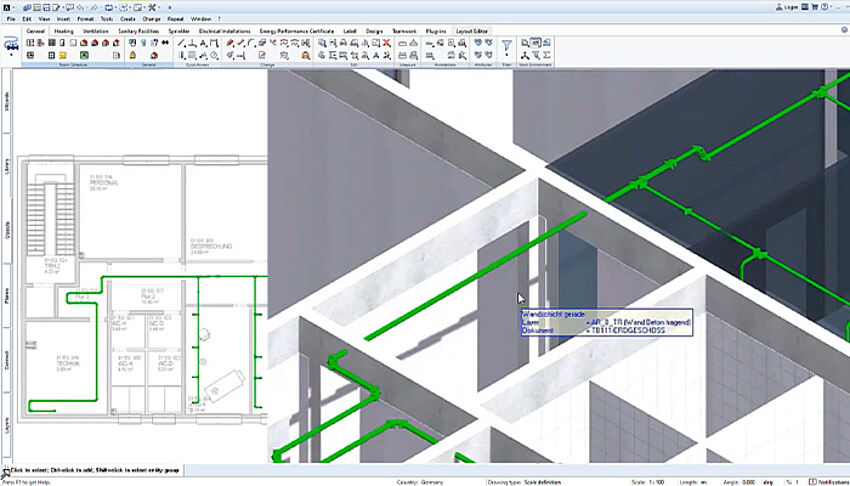Click the application logo button at top-left
Screen dimensions: 850x486
coord(6,6)
